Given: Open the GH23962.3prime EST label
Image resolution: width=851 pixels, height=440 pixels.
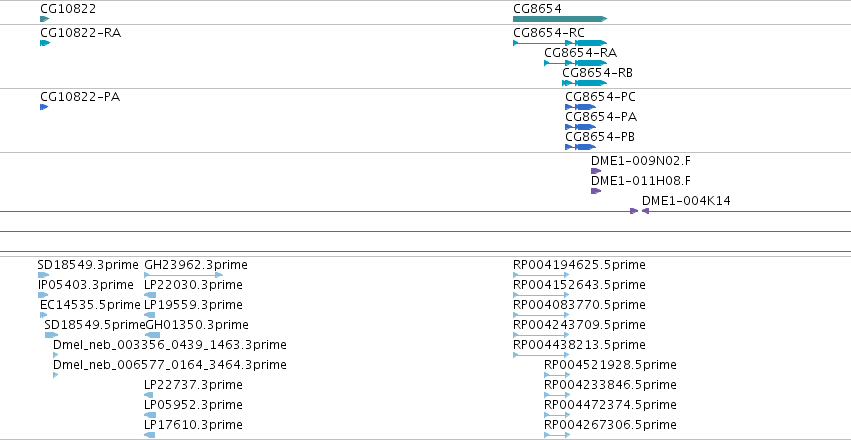Looking at the screenshot, I should tap(196, 265).
